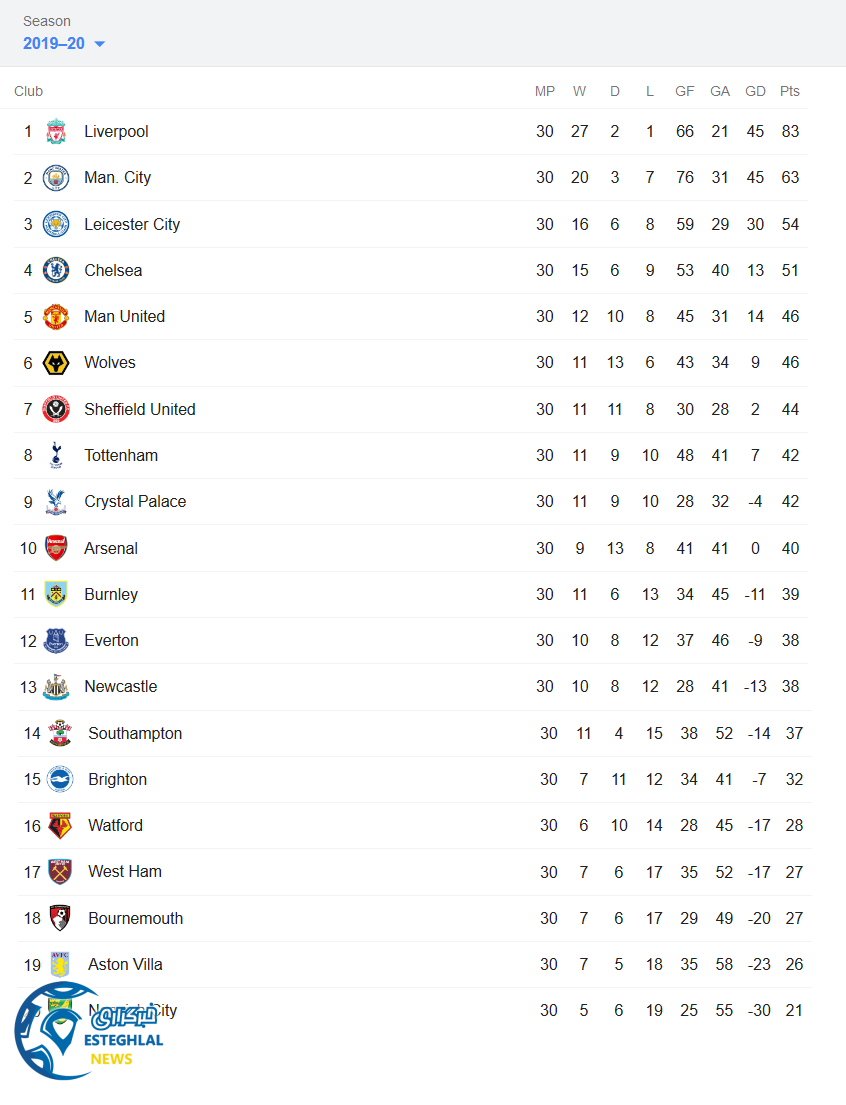Click the Pts column header

[790, 91]
